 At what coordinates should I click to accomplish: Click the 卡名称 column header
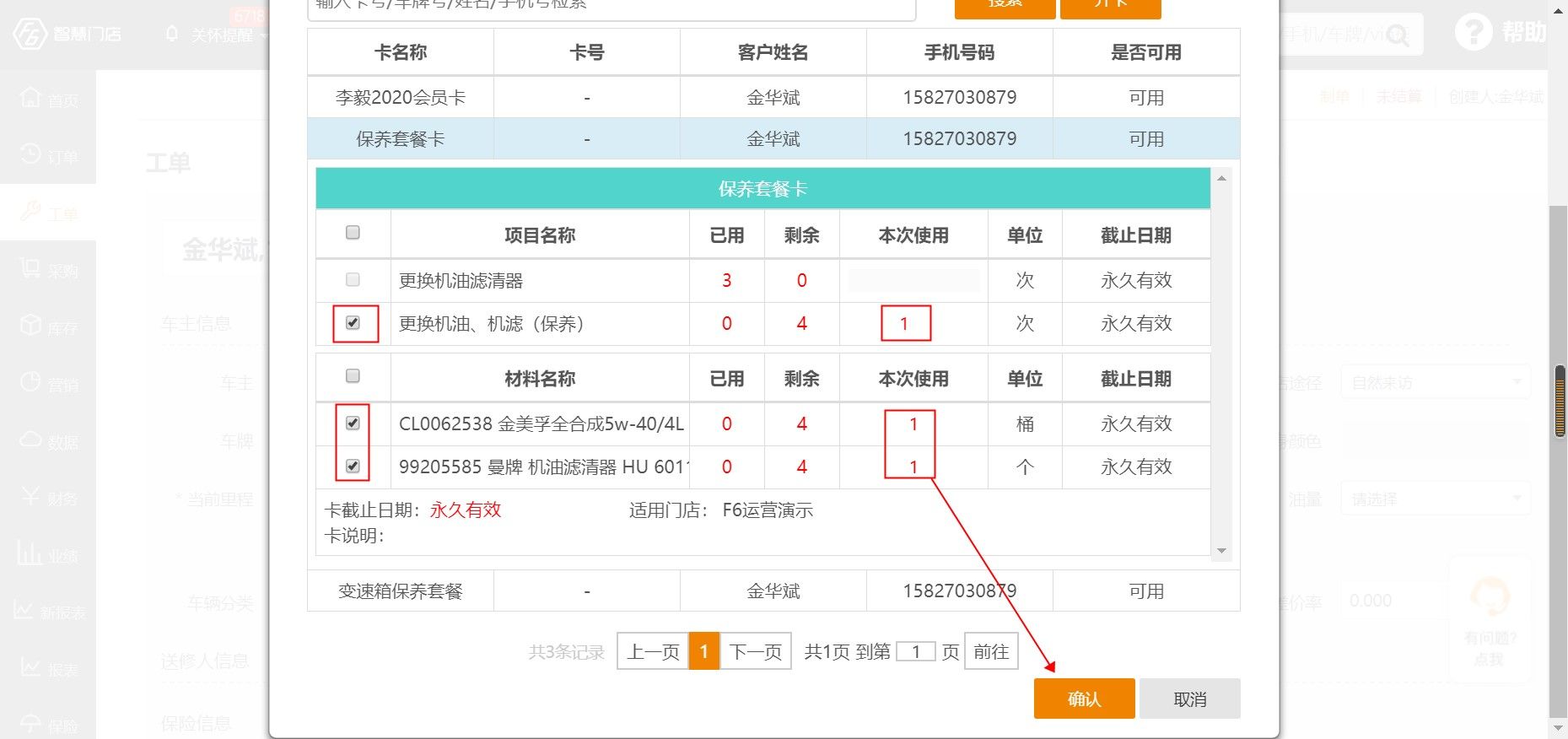point(401,52)
